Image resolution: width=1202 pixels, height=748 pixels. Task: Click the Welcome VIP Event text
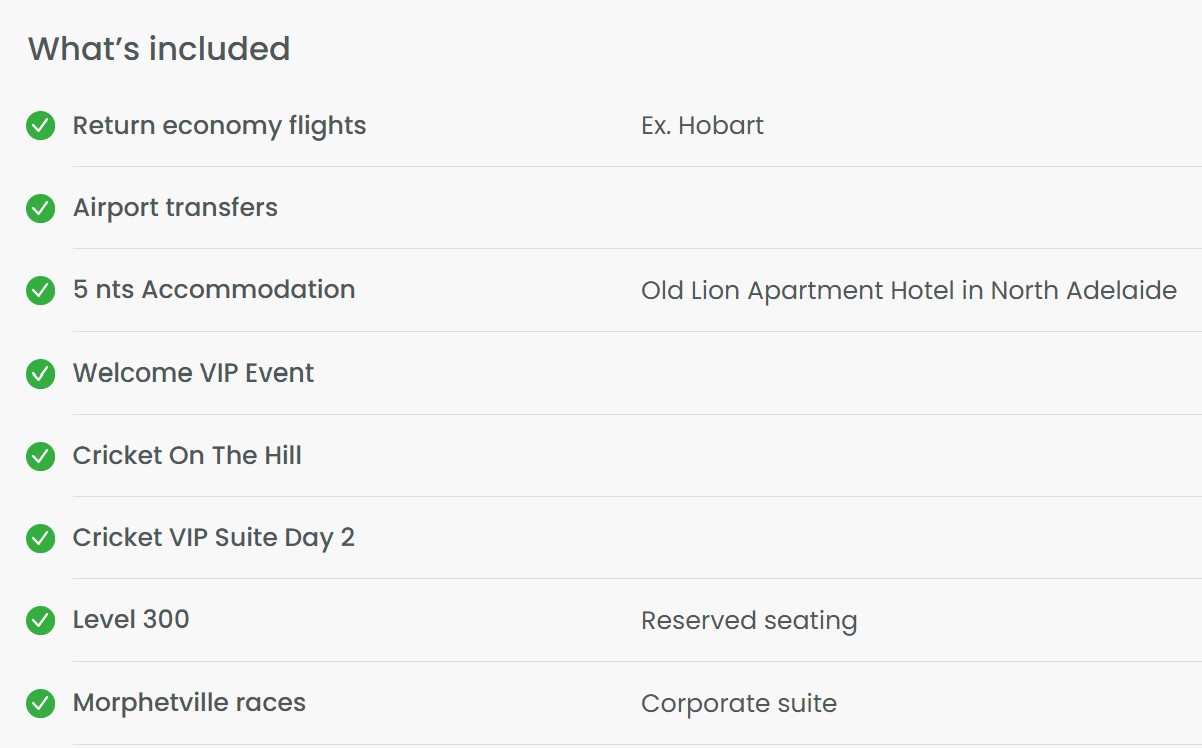193,373
